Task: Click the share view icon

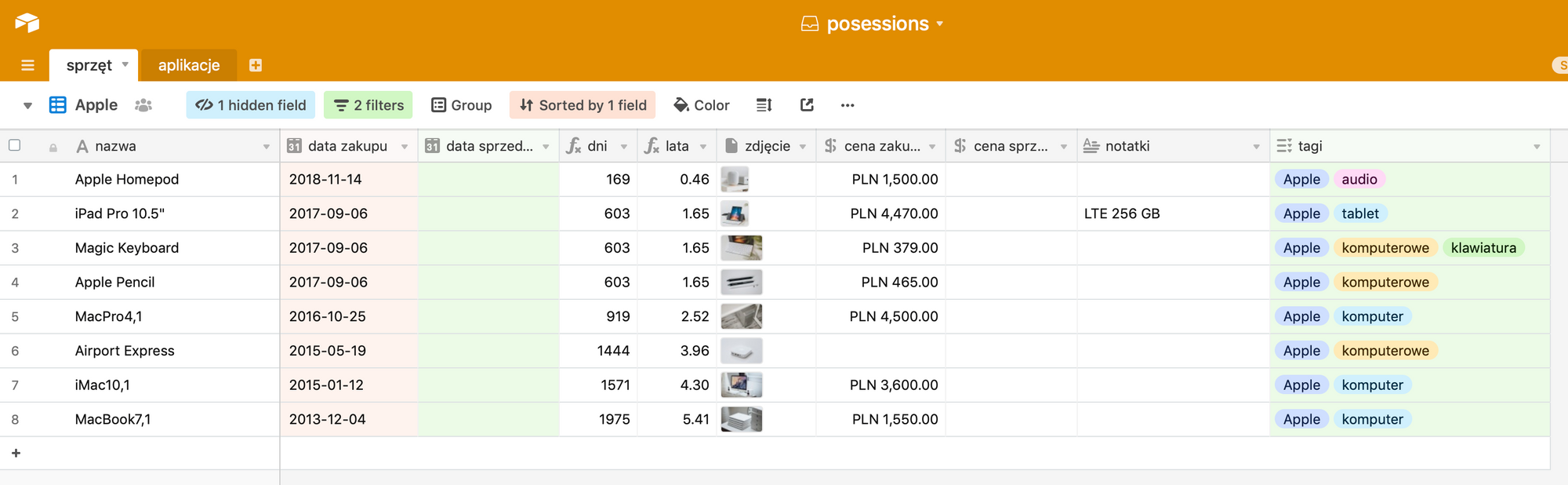Action: [x=807, y=105]
